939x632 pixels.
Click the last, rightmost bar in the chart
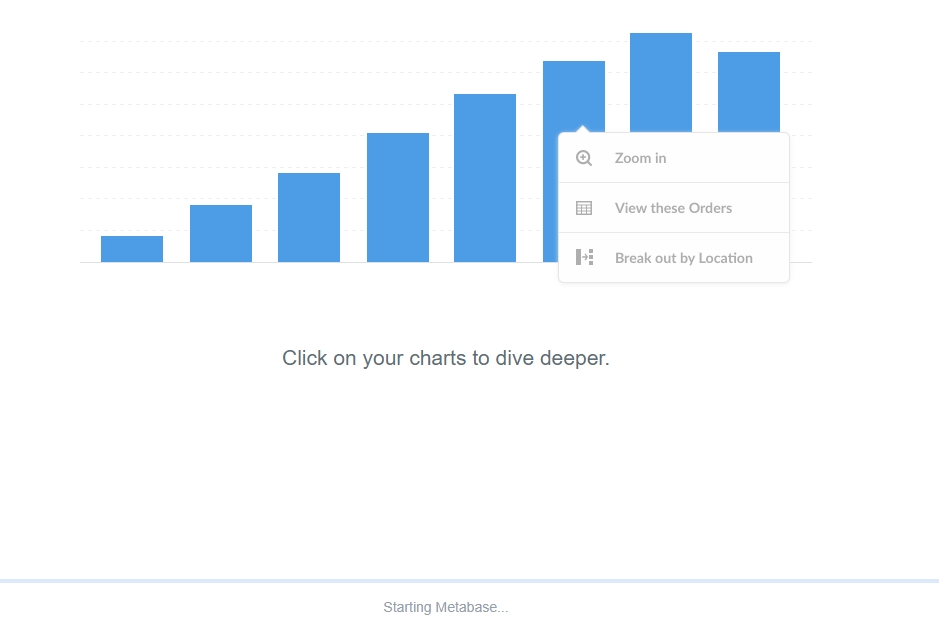(x=749, y=91)
